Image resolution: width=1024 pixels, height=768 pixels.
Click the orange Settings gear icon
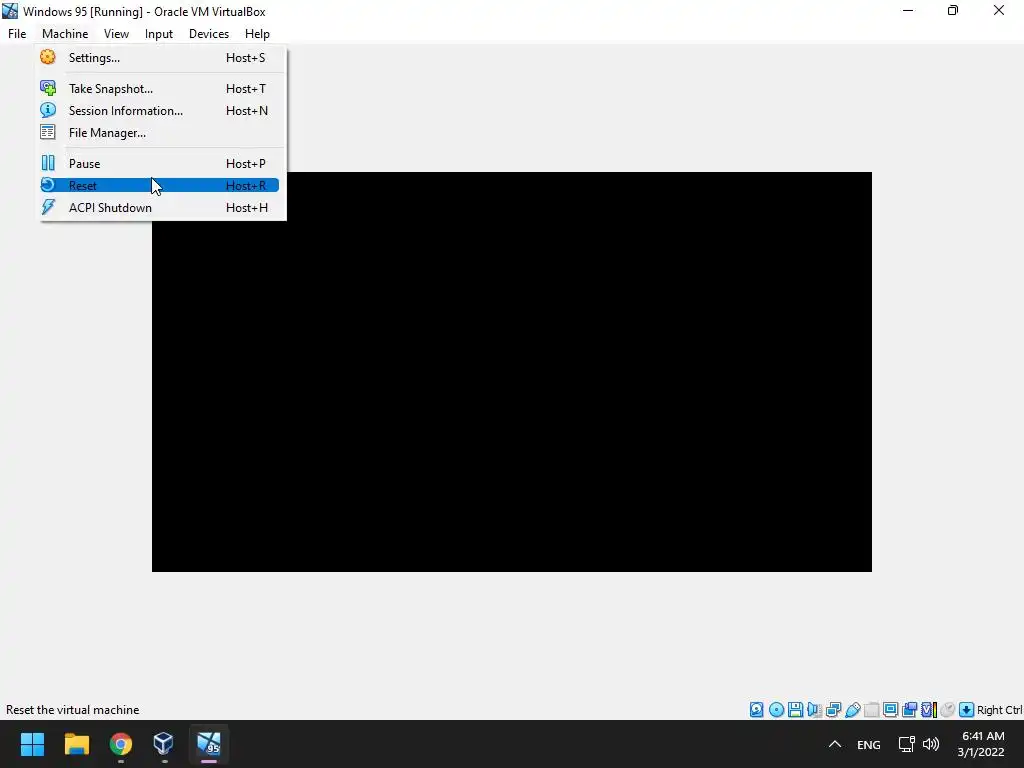48,57
